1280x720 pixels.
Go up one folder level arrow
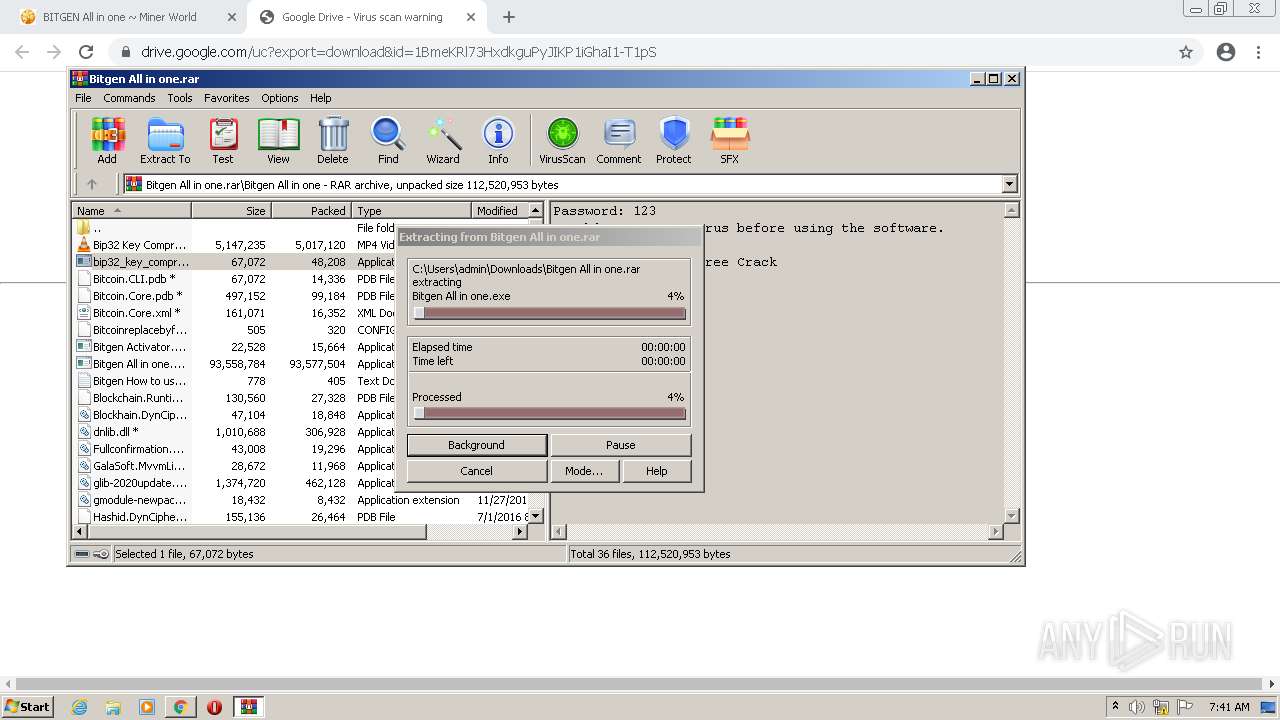pos(92,184)
